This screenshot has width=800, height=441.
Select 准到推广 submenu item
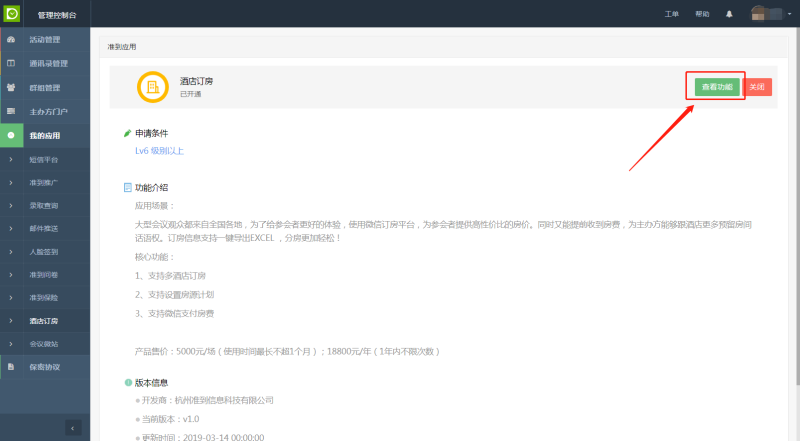tap(44, 182)
